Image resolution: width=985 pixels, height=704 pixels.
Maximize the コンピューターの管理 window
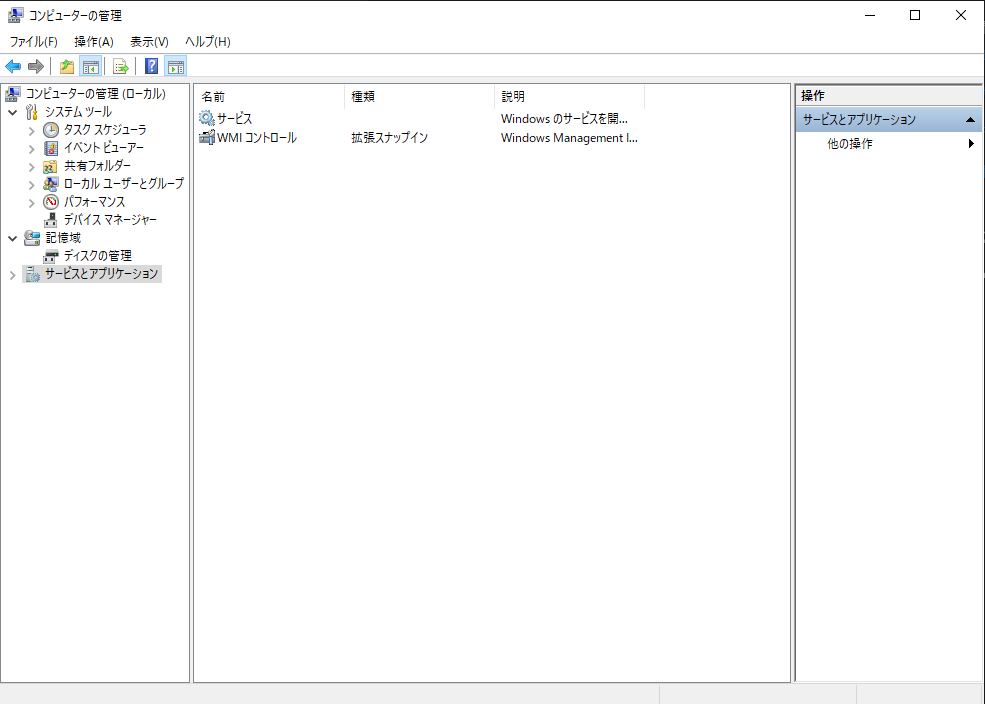click(915, 15)
